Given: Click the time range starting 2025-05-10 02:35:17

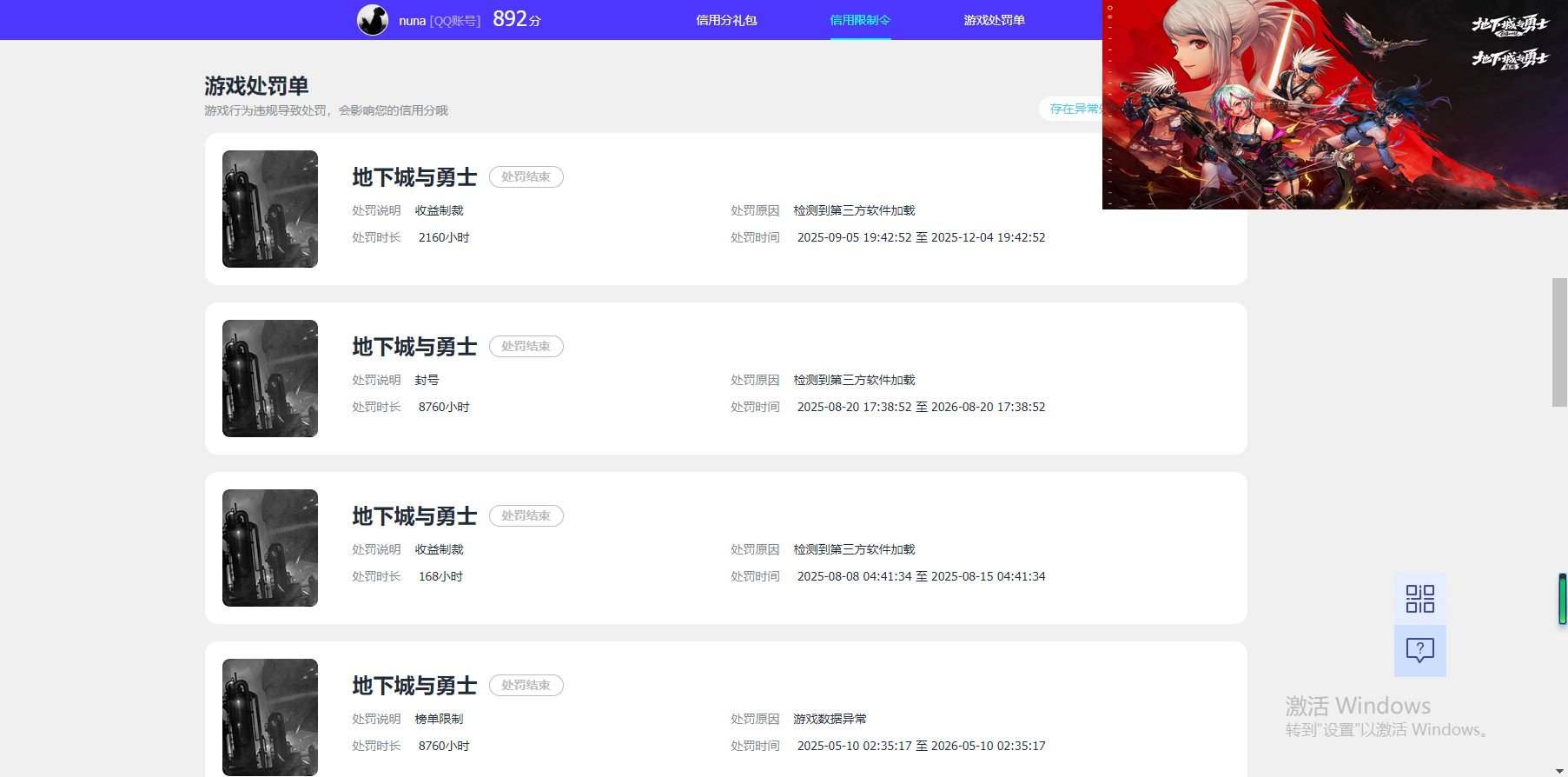Looking at the screenshot, I should (x=921, y=746).
